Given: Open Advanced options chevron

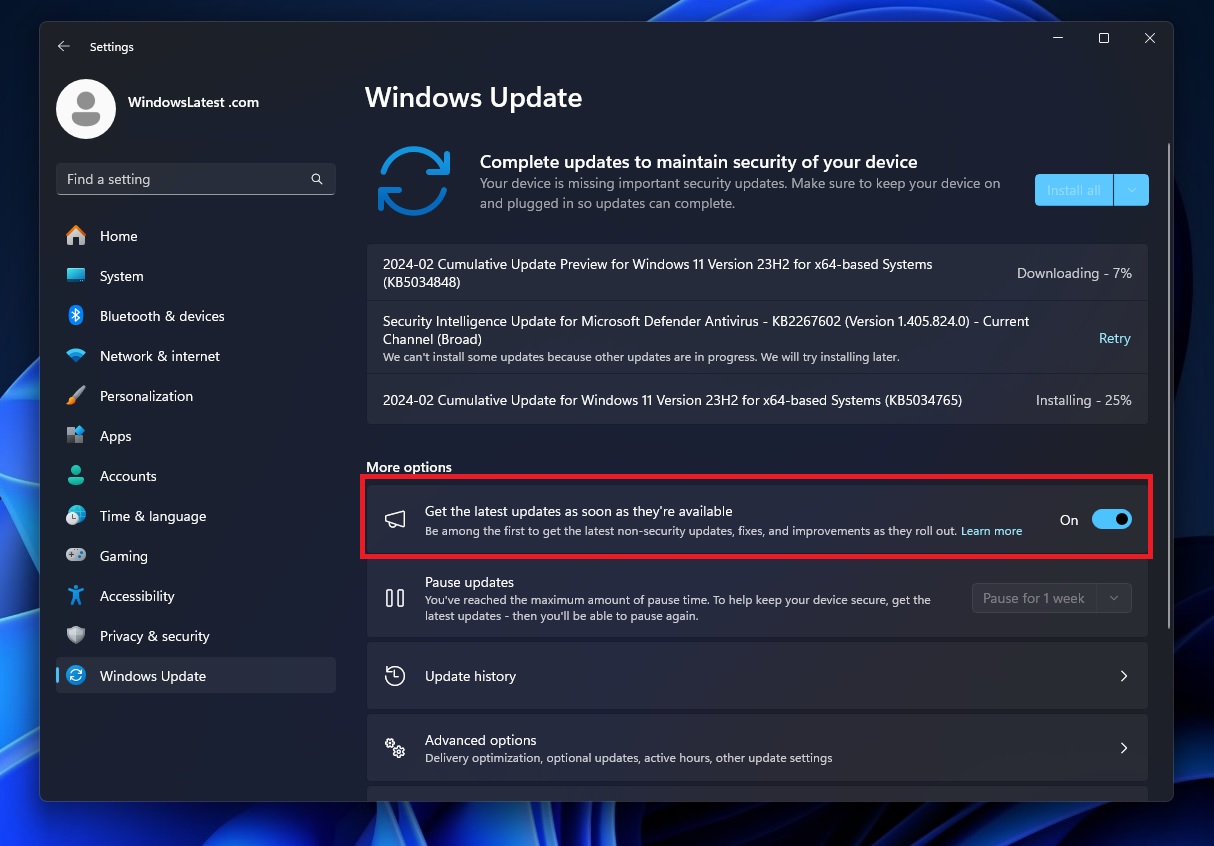Looking at the screenshot, I should coord(1124,748).
